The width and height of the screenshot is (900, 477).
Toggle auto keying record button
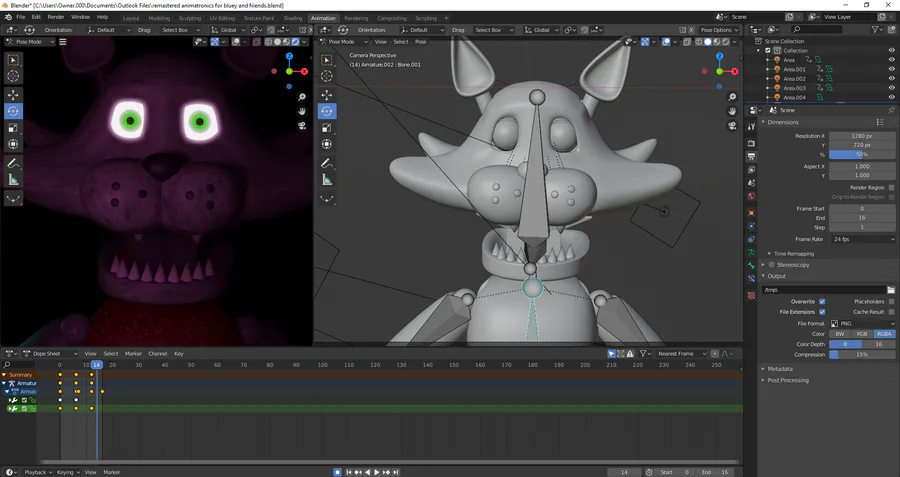pos(338,472)
